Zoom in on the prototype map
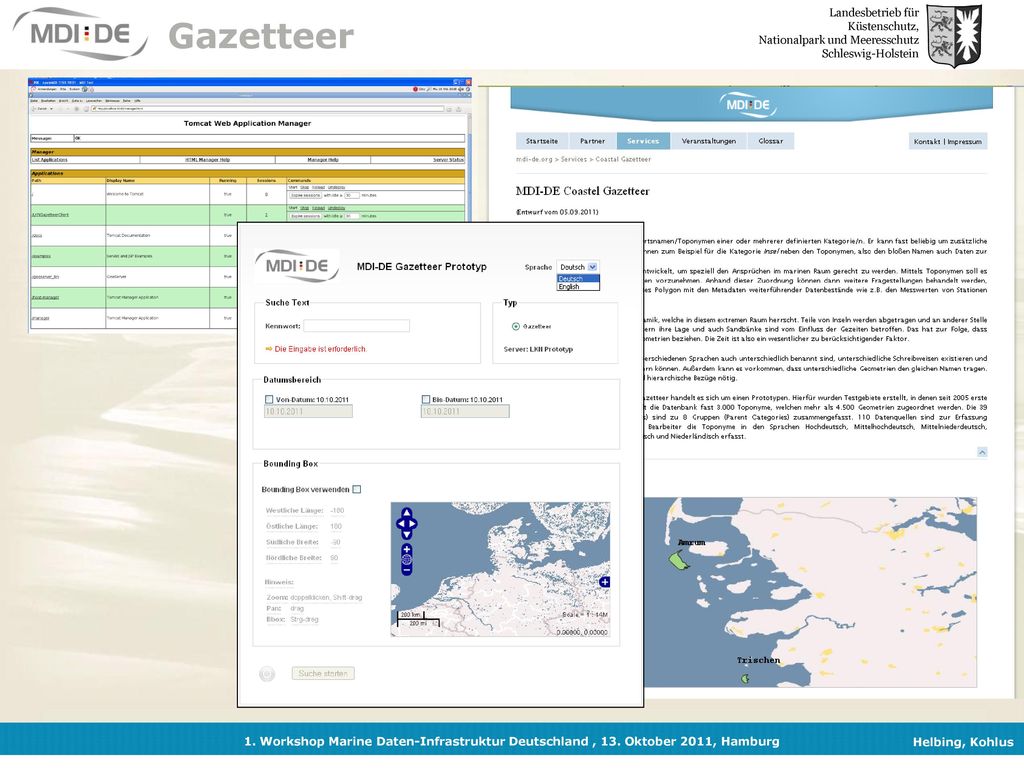Image resolution: width=1024 pixels, height=768 pixels. (407, 549)
